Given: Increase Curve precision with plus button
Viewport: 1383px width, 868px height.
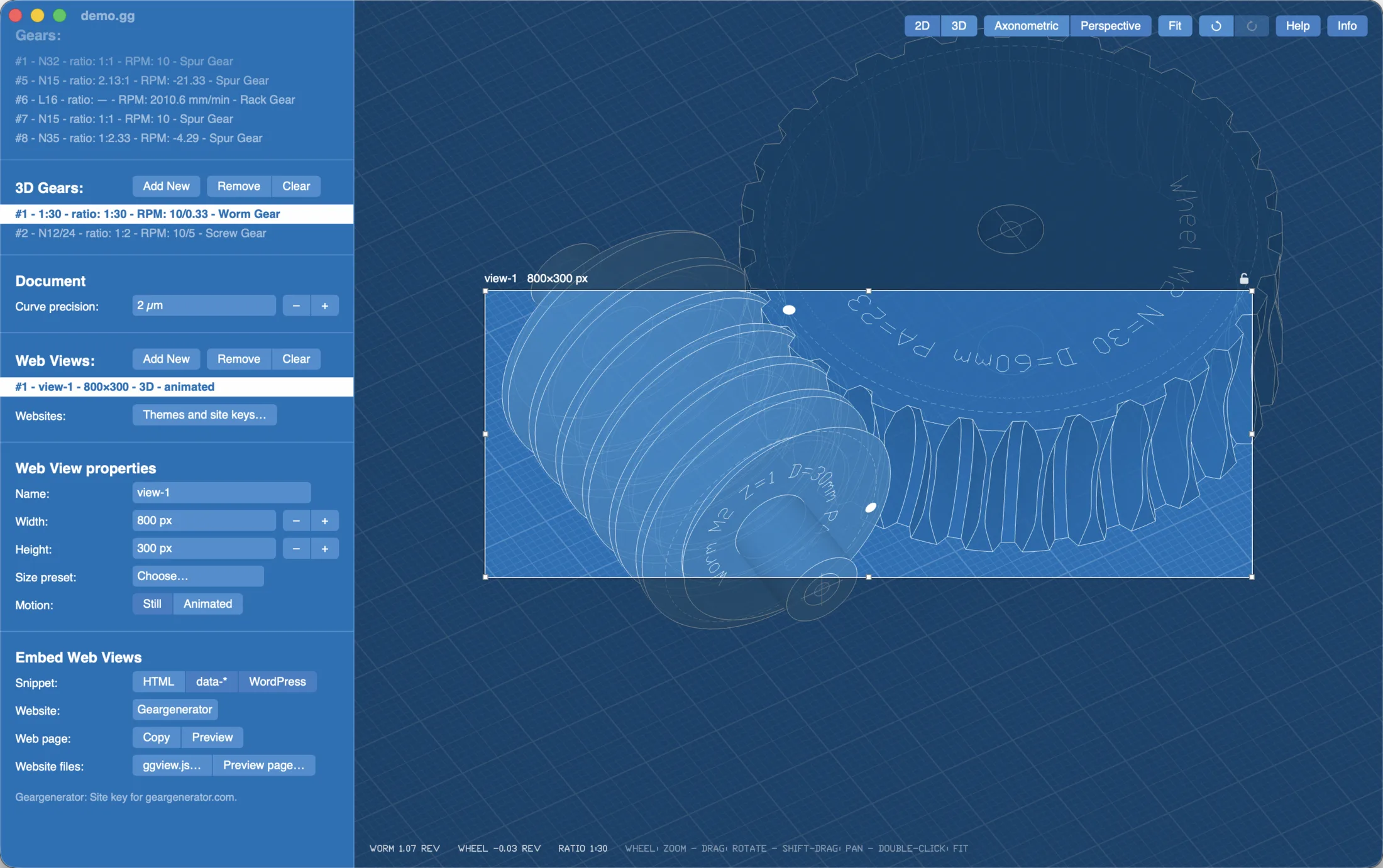Looking at the screenshot, I should pyautogui.click(x=325, y=305).
